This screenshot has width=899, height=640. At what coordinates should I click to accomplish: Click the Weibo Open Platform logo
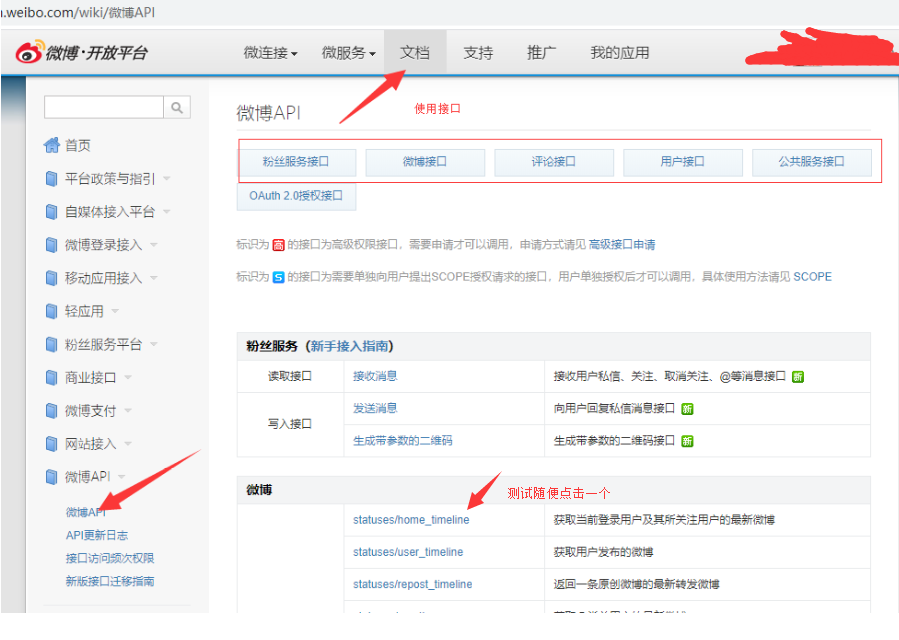coord(81,52)
